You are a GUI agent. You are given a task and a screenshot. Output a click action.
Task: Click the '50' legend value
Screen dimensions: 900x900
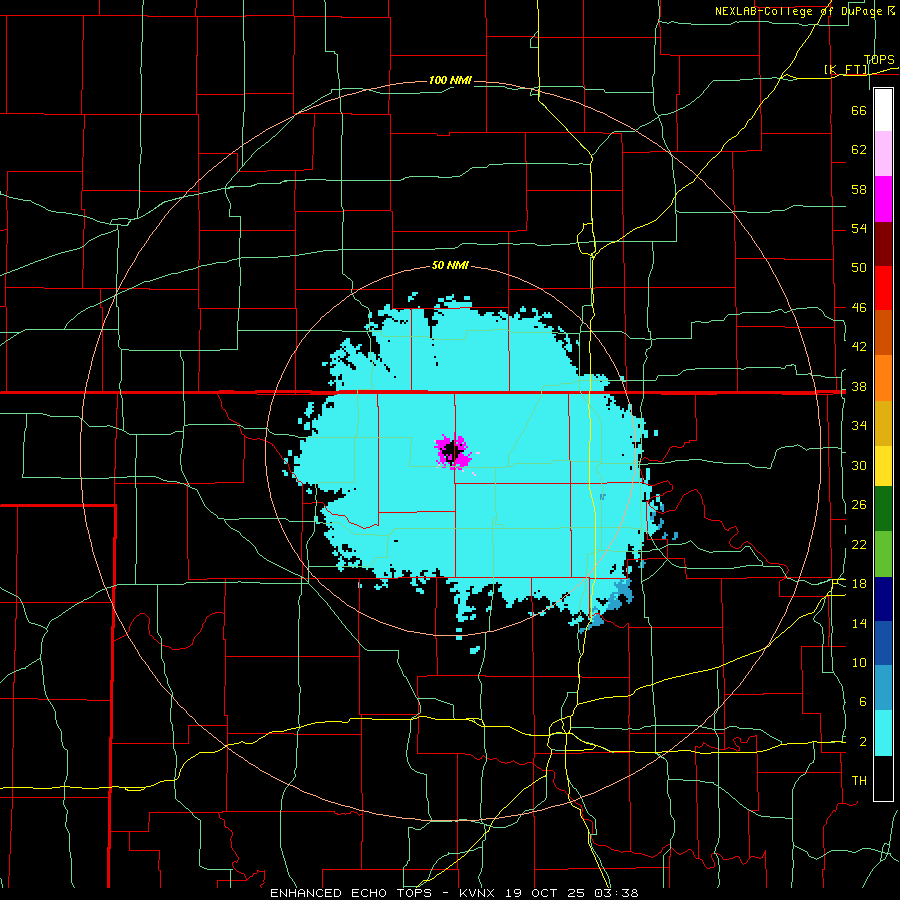coord(859,268)
